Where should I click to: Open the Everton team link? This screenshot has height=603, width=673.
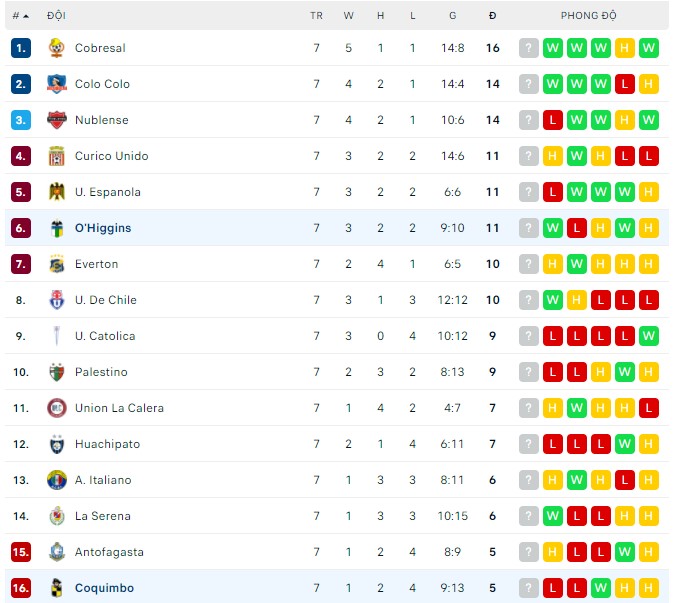coord(96,264)
